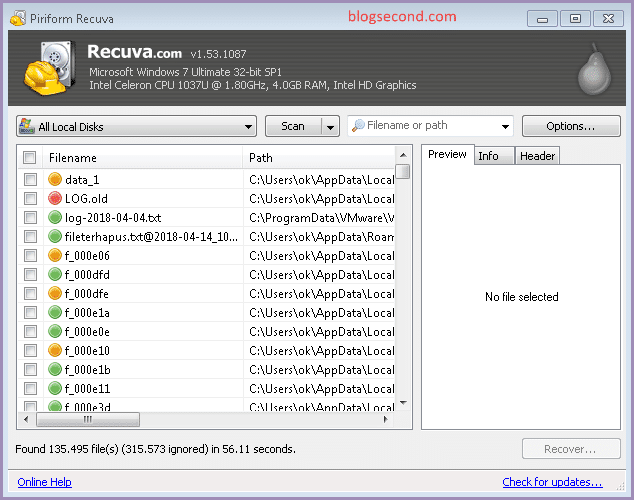Check the box for f_000e11
Screen dimensions: 634x500
pos(30,388)
